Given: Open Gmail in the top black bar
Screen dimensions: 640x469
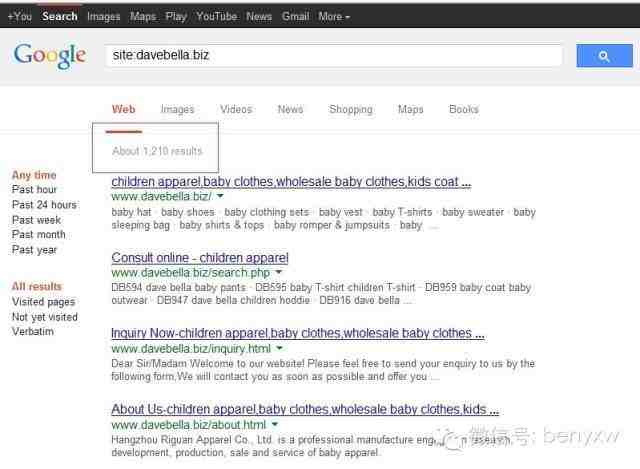Looking at the screenshot, I should pyautogui.click(x=296, y=17).
